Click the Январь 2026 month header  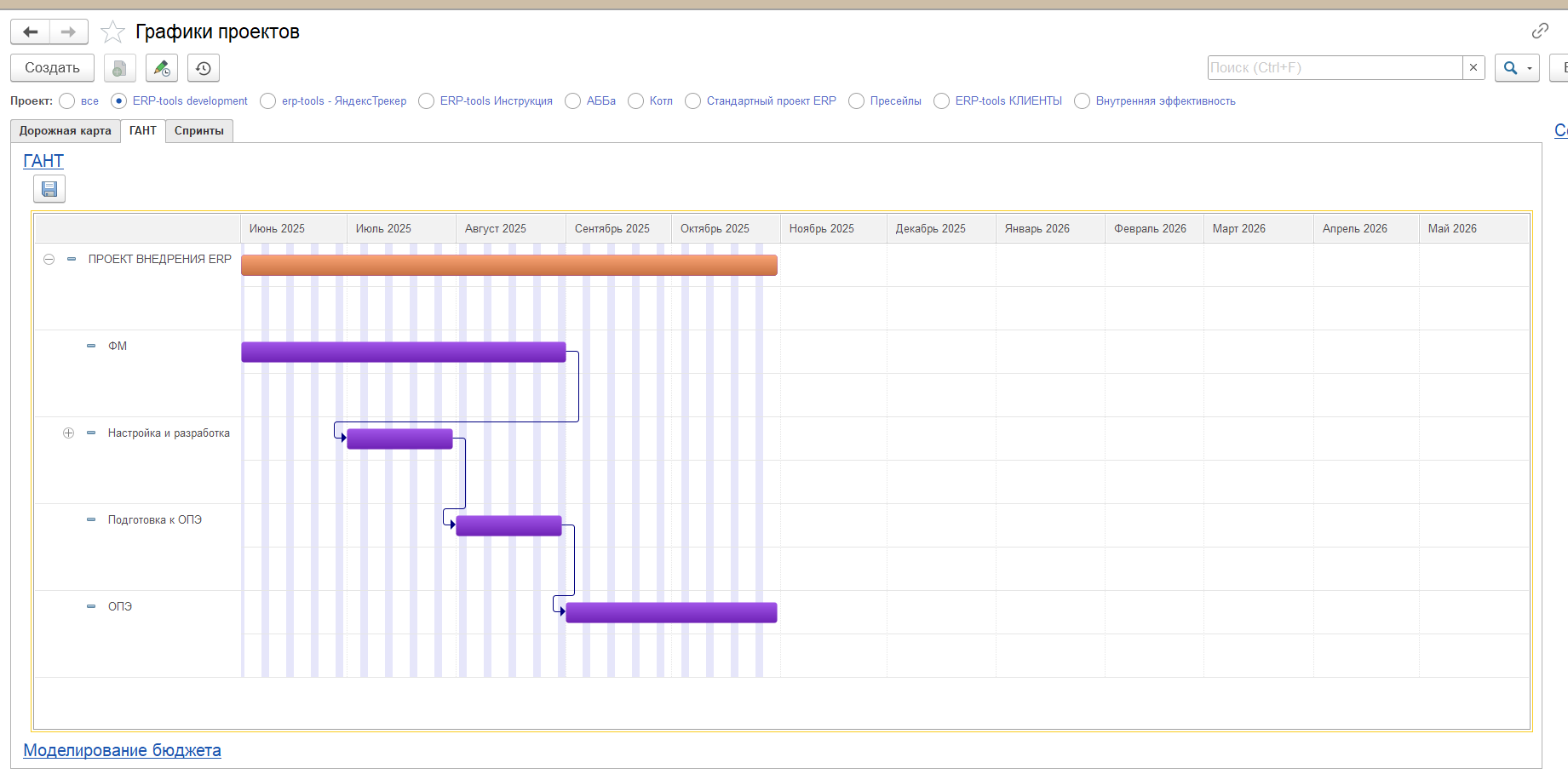pyautogui.click(x=1050, y=229)
